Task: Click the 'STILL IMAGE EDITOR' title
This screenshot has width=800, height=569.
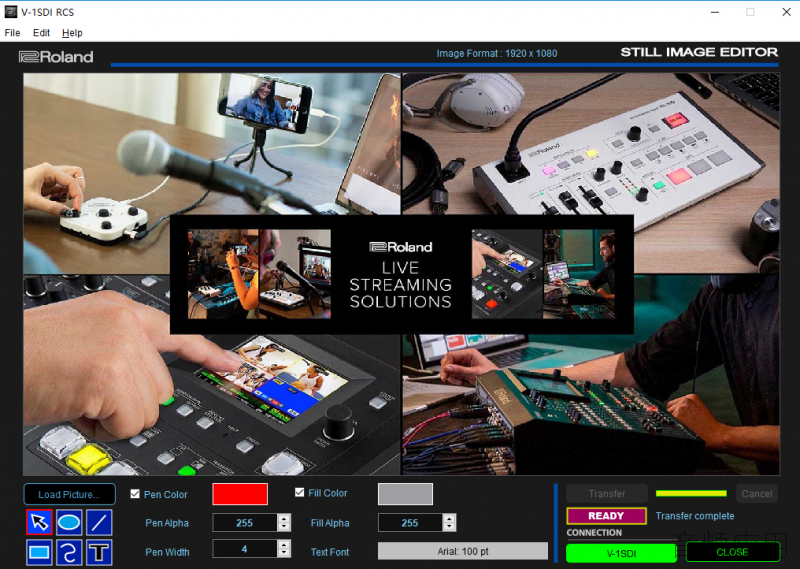Action: [x=699, y=52]
